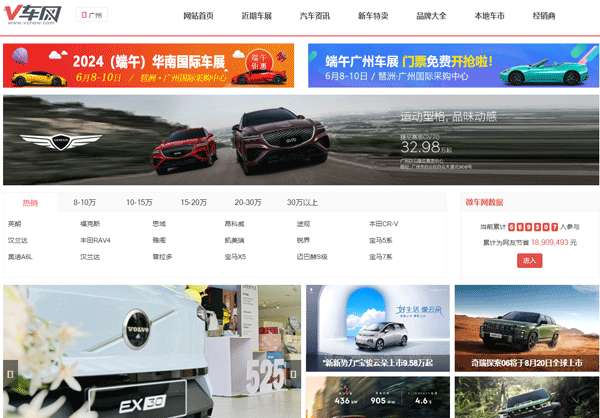The image size is (600, 418).
Task: Open the 新车特卖 menu item
Action: click(373, 16)
